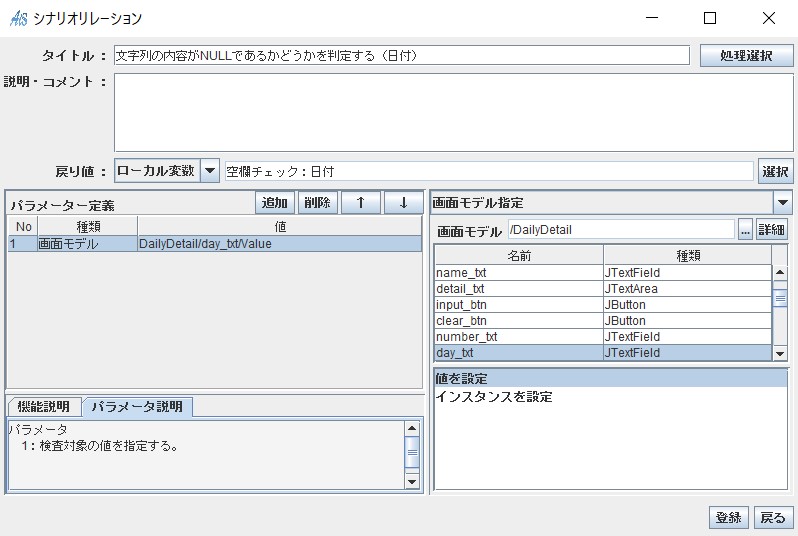Select the パラメータ説明 tab
This screenshot has height=536, width=798.
point(137,407)
